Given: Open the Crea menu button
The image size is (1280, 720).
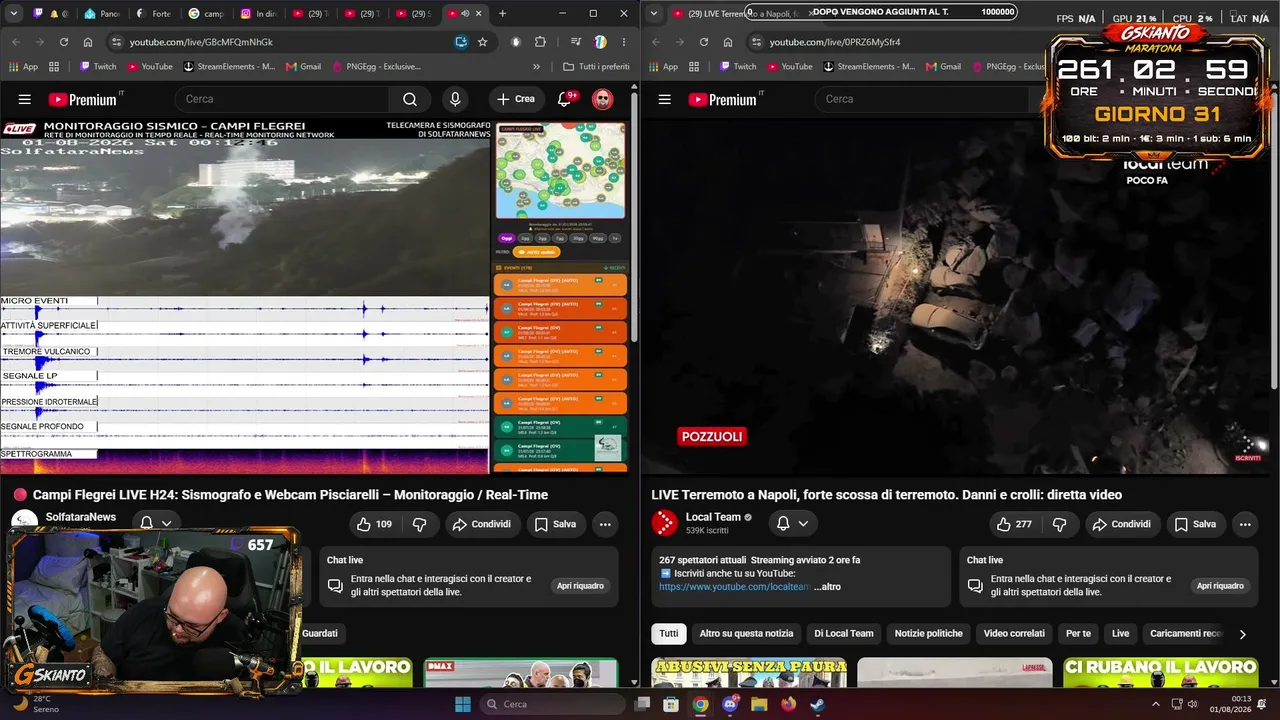Looking at the screenshot, I should click(x=516, y=99).
